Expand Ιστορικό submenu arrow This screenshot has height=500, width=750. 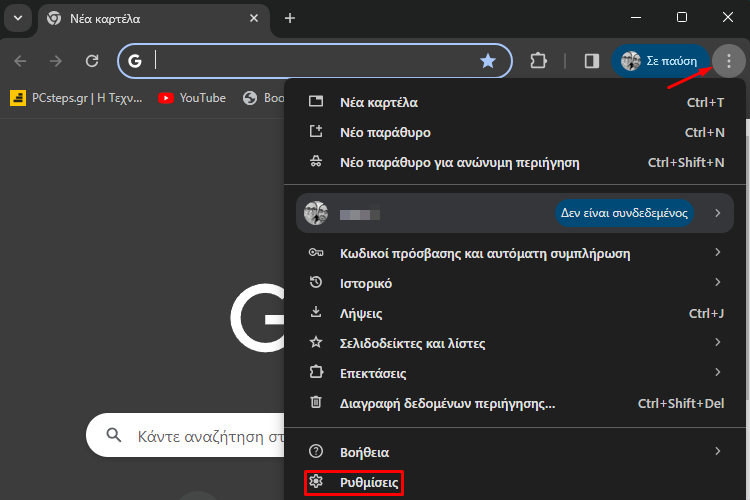pos(717,282)
